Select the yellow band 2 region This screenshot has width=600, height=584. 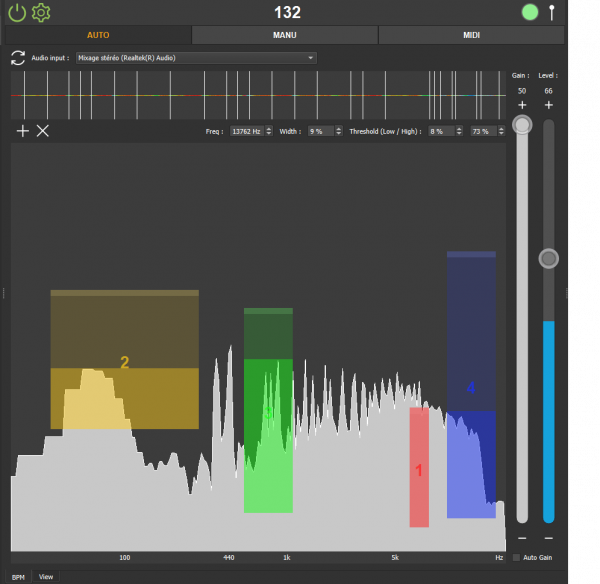coord(124,361)
